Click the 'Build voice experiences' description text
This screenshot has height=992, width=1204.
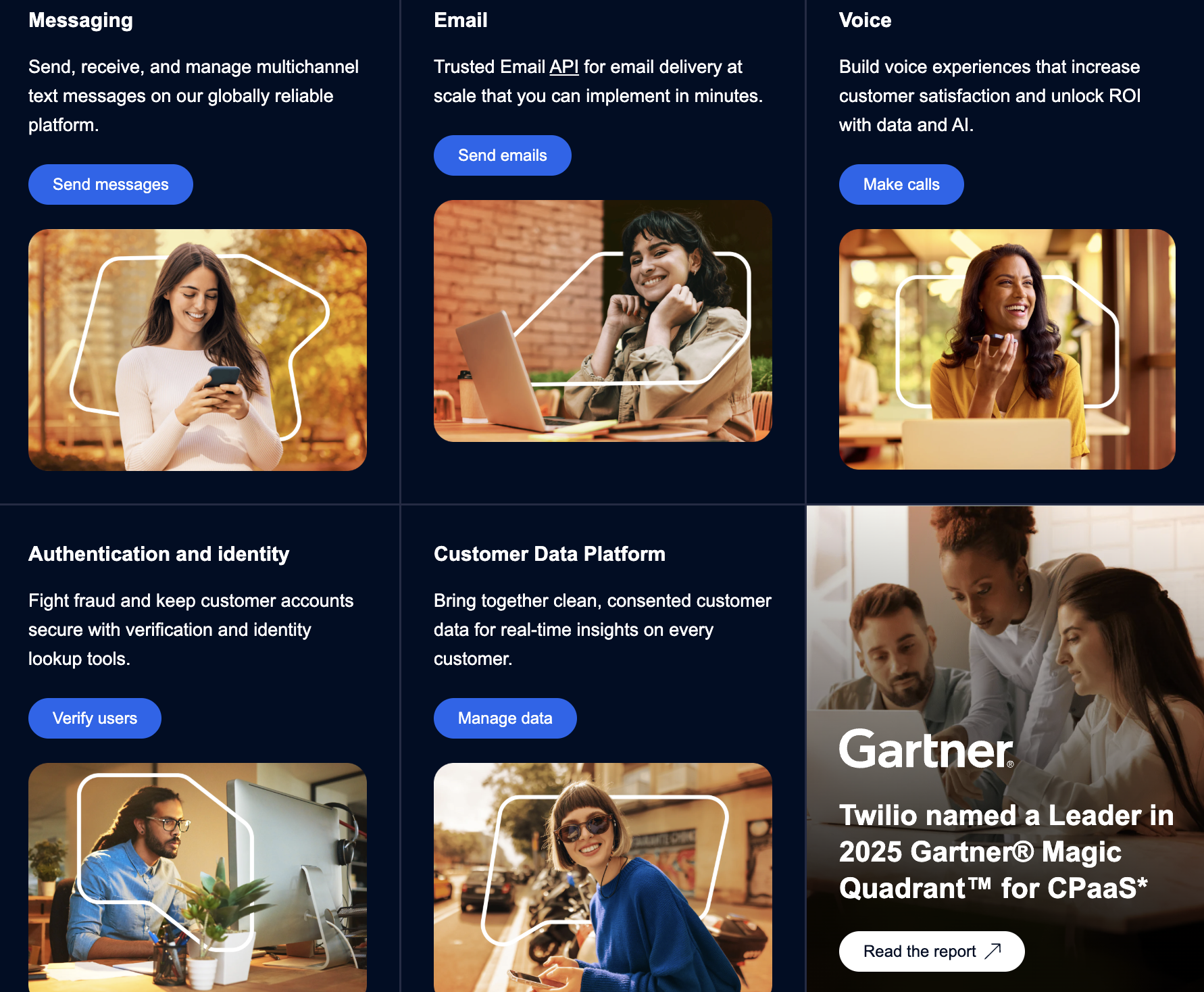pyautogui.click(x=990, y=96)
